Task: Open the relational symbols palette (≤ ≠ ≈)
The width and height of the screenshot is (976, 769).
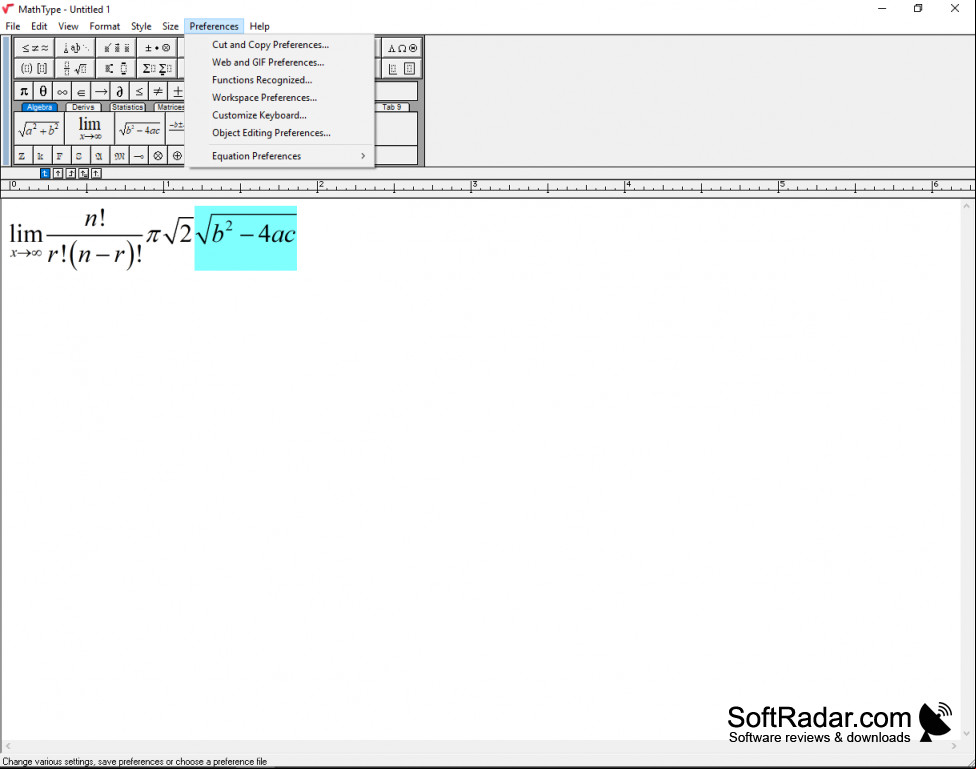Action: (35, 48)
